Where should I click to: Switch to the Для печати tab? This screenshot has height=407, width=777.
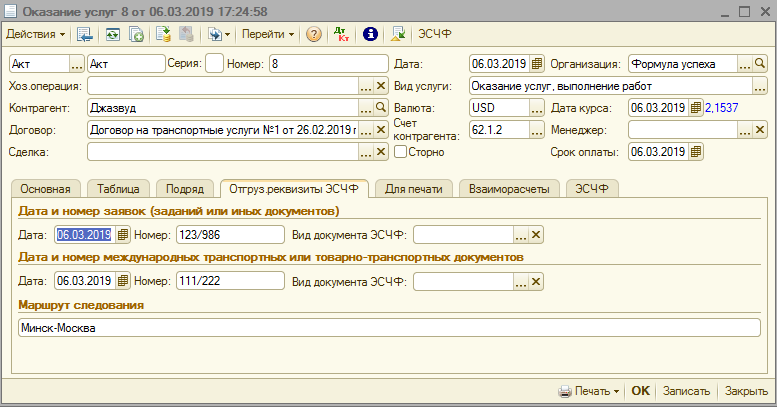414,189
